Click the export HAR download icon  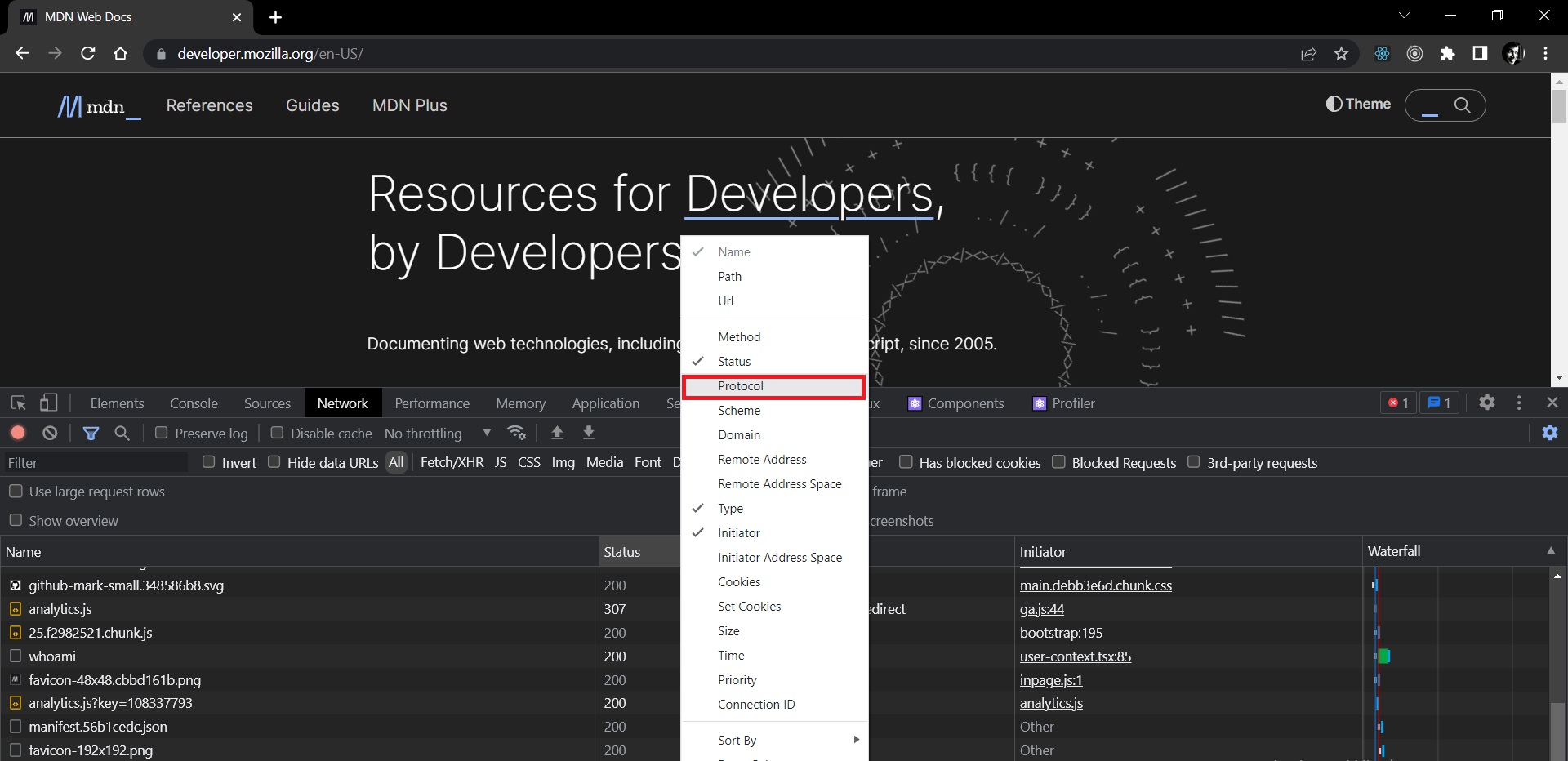point(588,433)
